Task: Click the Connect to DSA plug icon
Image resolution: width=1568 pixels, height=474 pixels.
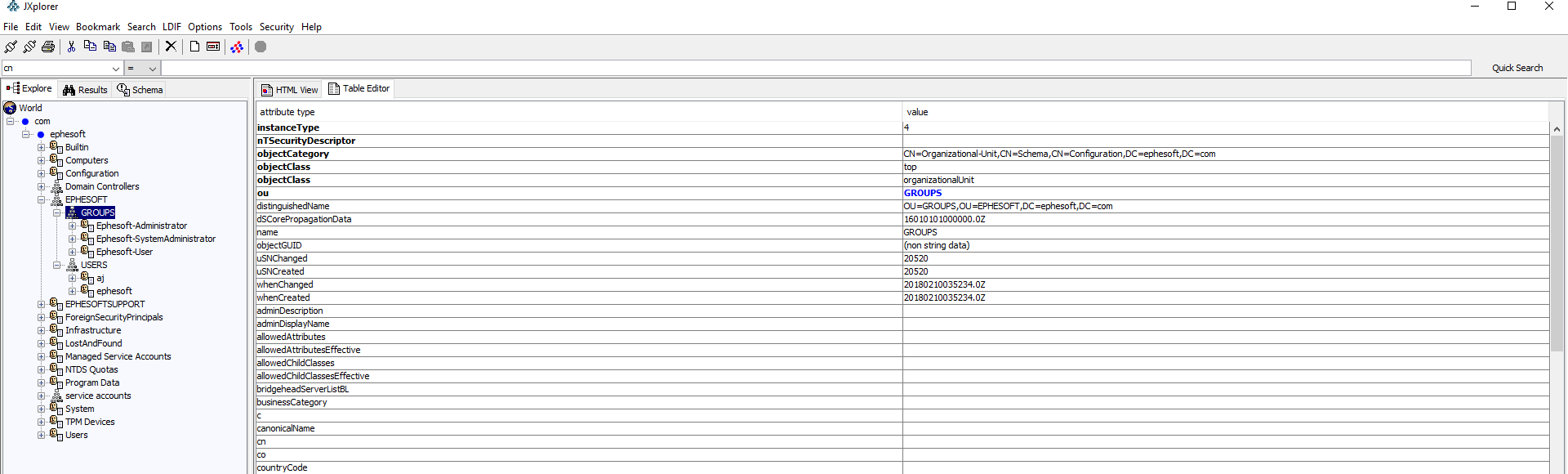Action: coord(11,47)
